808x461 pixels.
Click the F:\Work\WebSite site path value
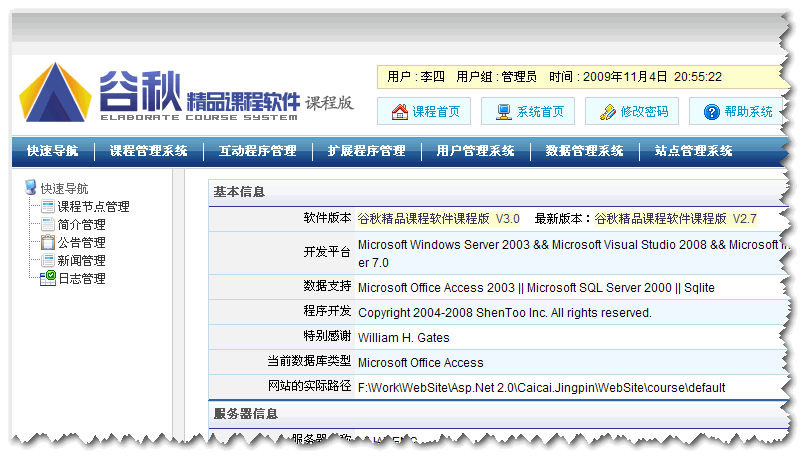[x=542, y=388]
